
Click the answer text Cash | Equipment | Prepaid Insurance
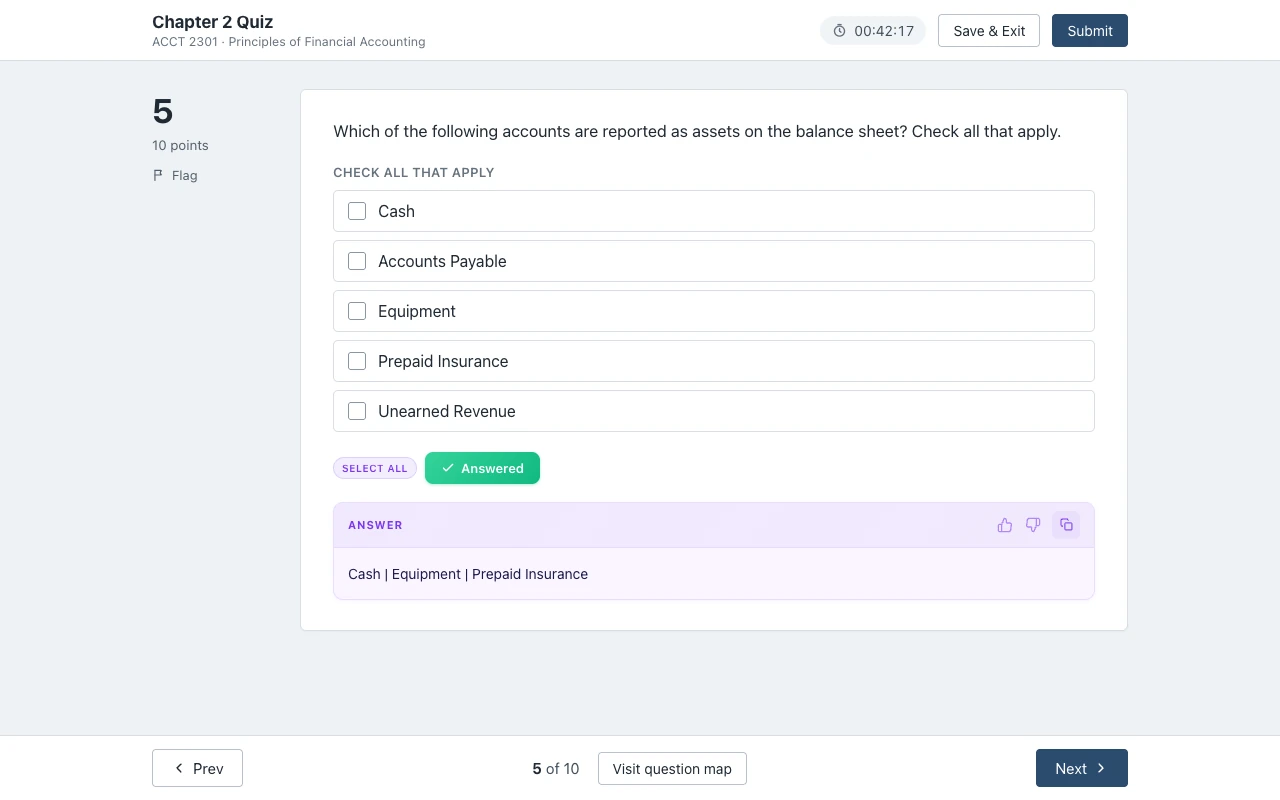(468, 574)
